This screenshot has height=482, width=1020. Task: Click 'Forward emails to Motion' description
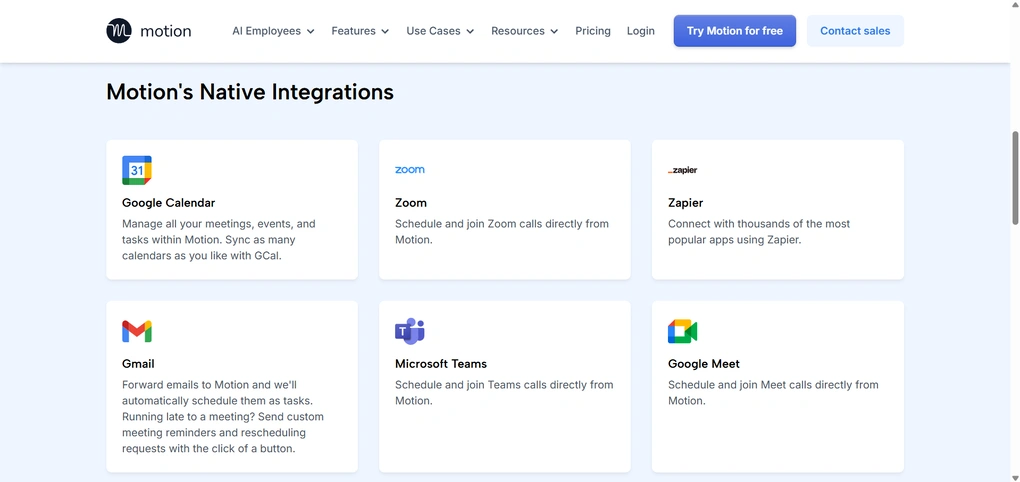(222, 416)
